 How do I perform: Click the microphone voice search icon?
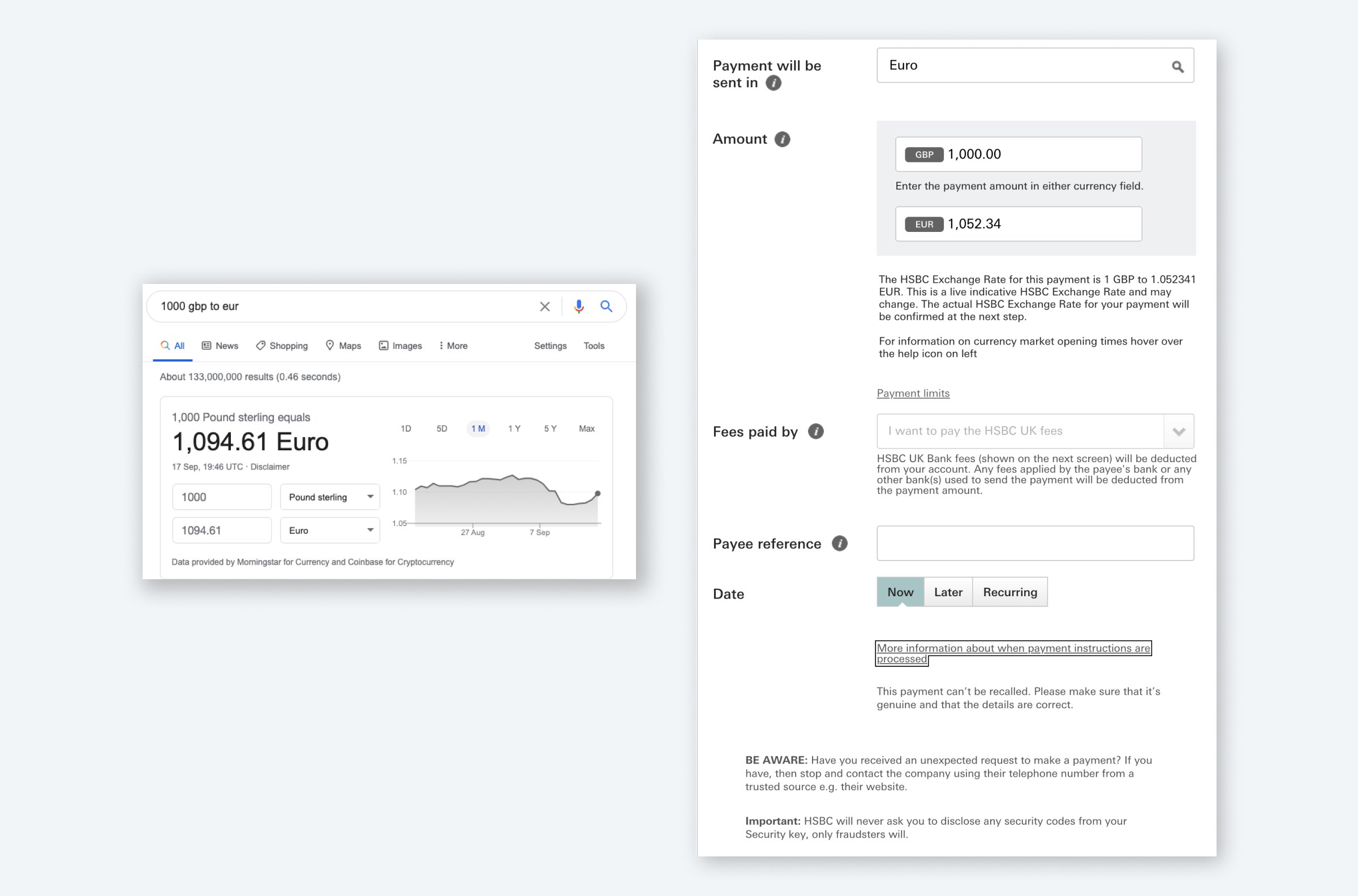[x=578, y=307]
